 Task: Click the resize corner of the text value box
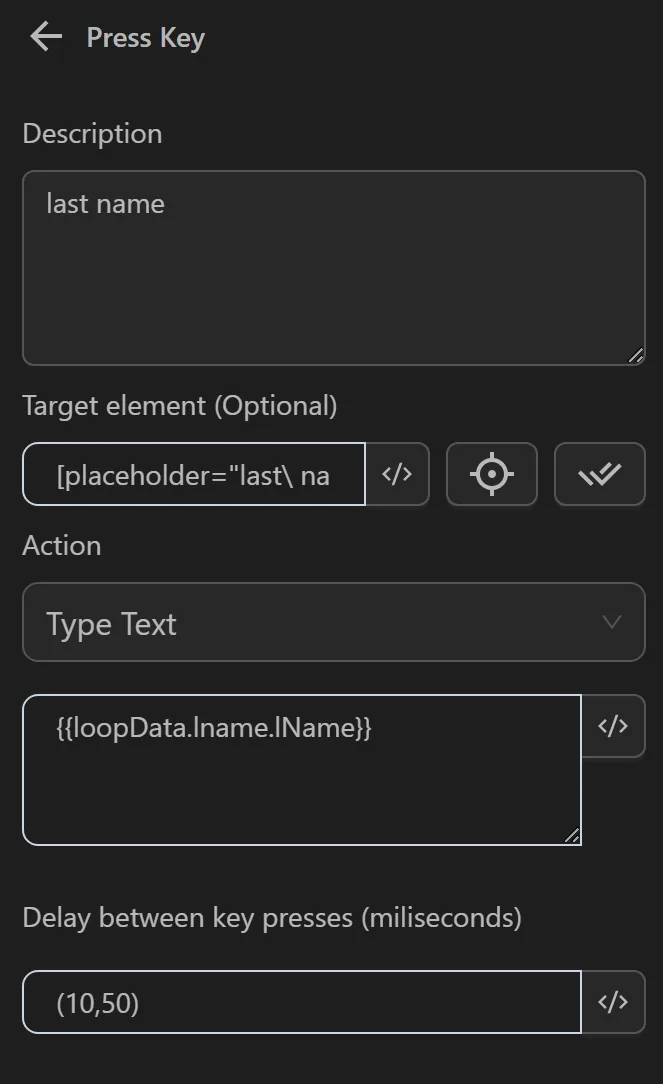click(x=572, y=834)
